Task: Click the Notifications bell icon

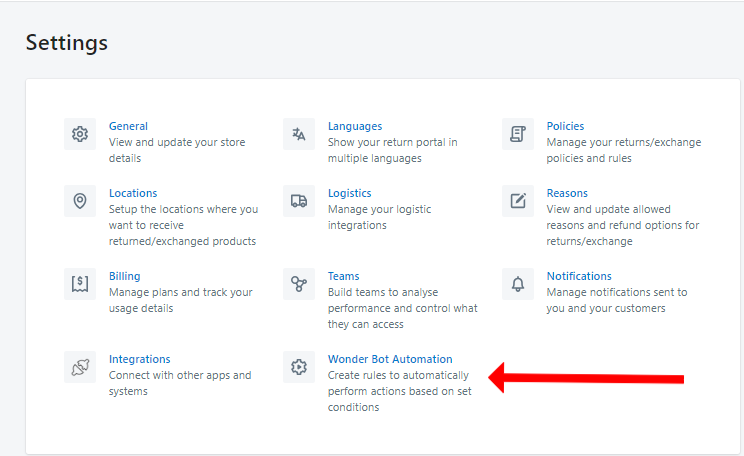Action: pyautogui.click(x=518, y=284)
